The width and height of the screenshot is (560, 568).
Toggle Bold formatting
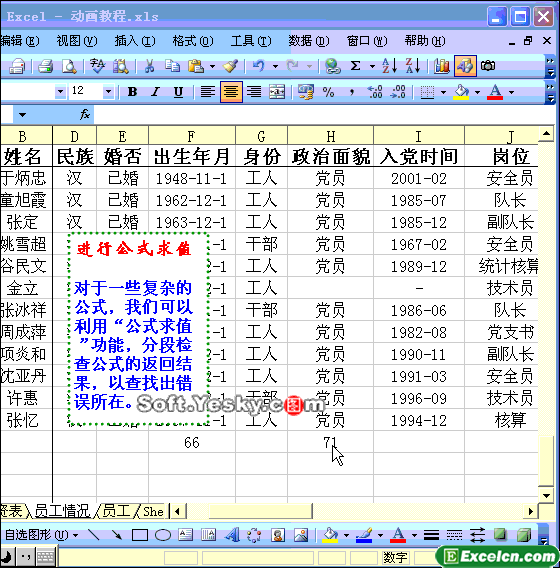[132, 92]
